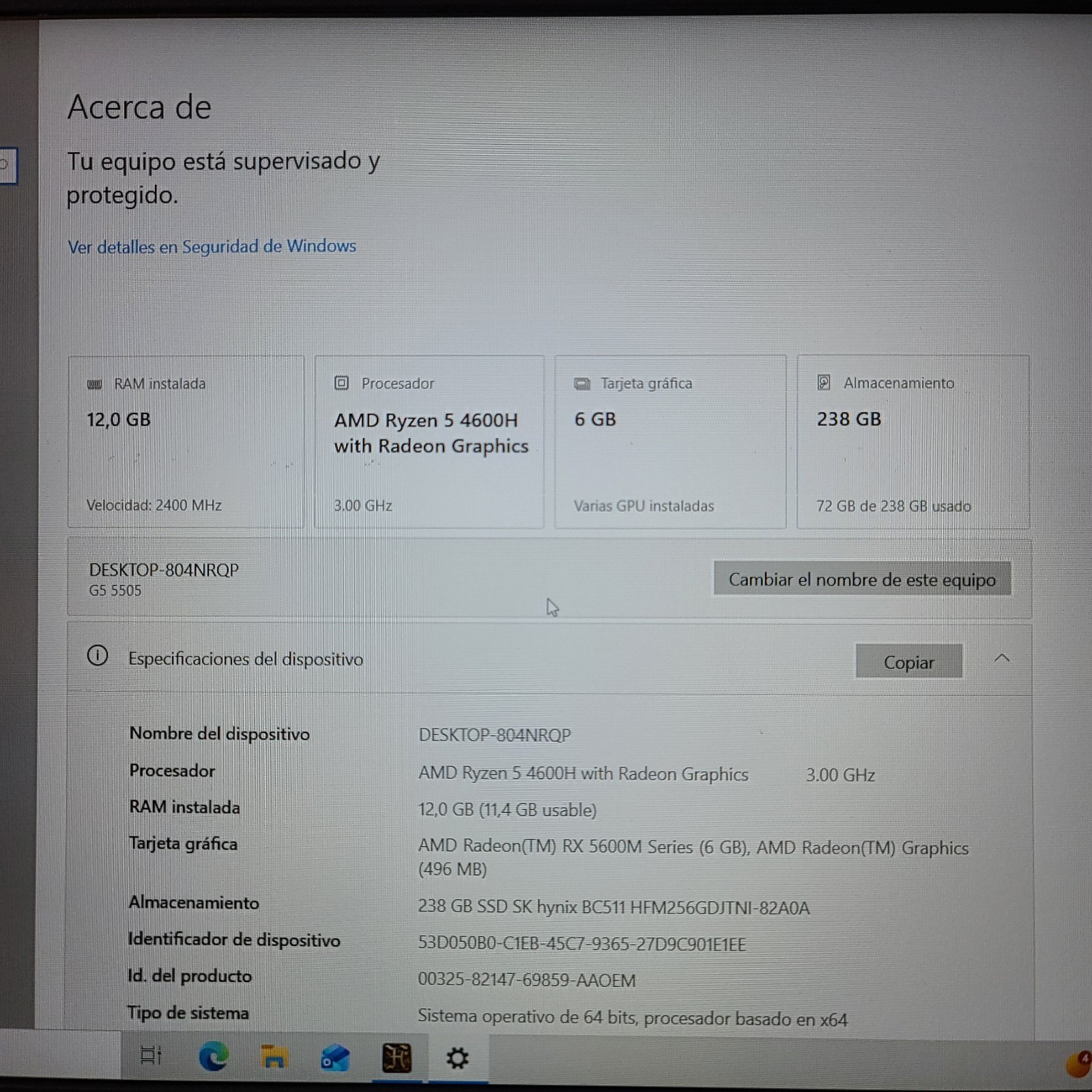Screen dimensions: 1092x1092
Task: Click the Tipo de sistema label
Action: (188, 1013)
